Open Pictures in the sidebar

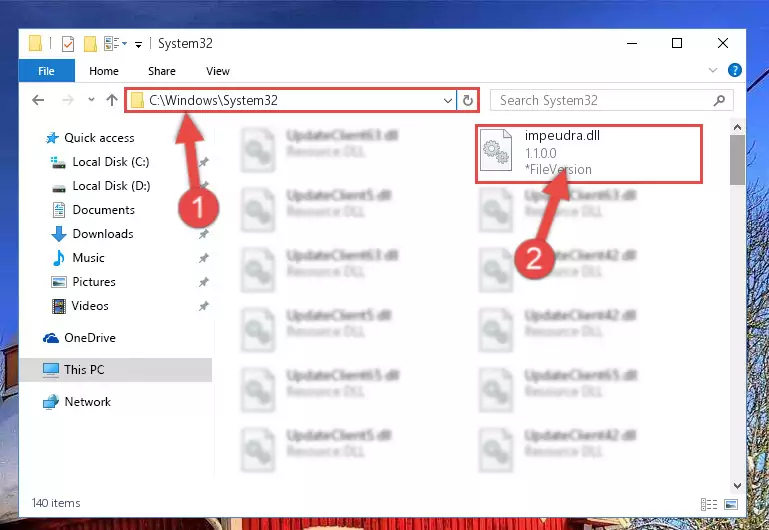tap(94, 282)
